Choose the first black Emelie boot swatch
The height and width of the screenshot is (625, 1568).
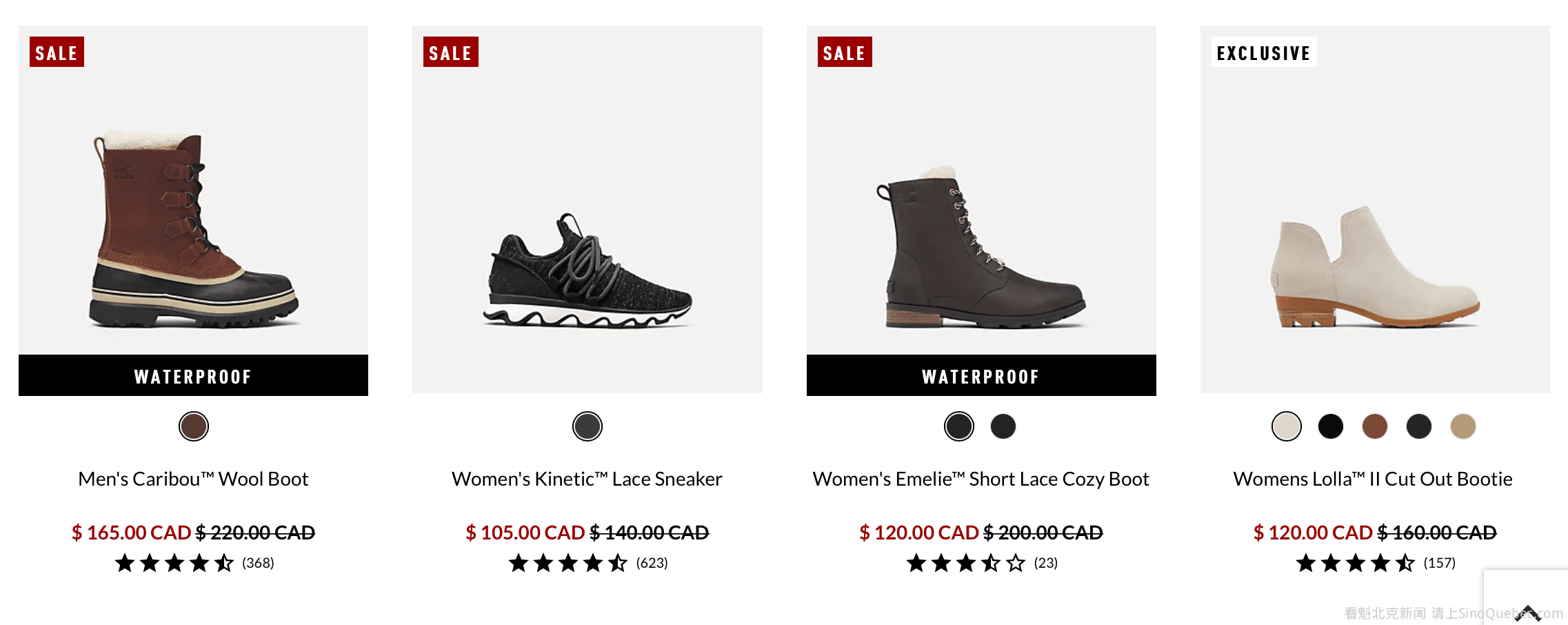click(958, 426)
